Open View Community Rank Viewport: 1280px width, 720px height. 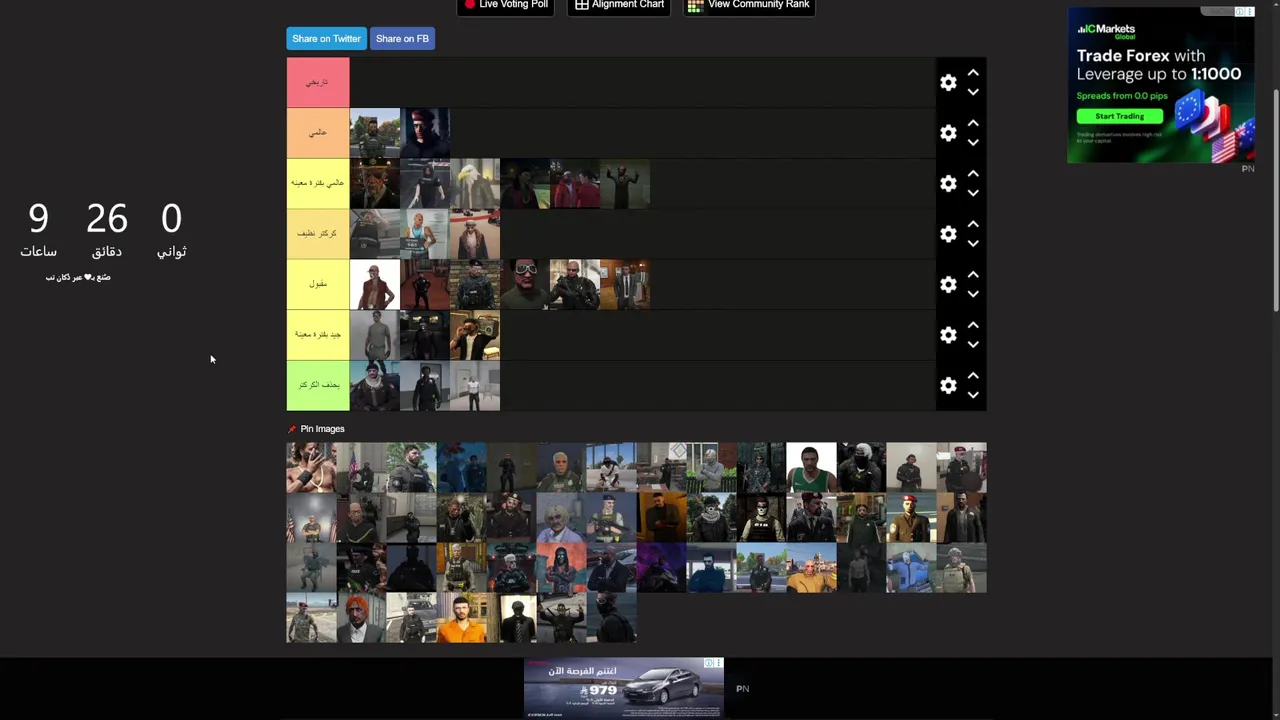pos(749,5)
